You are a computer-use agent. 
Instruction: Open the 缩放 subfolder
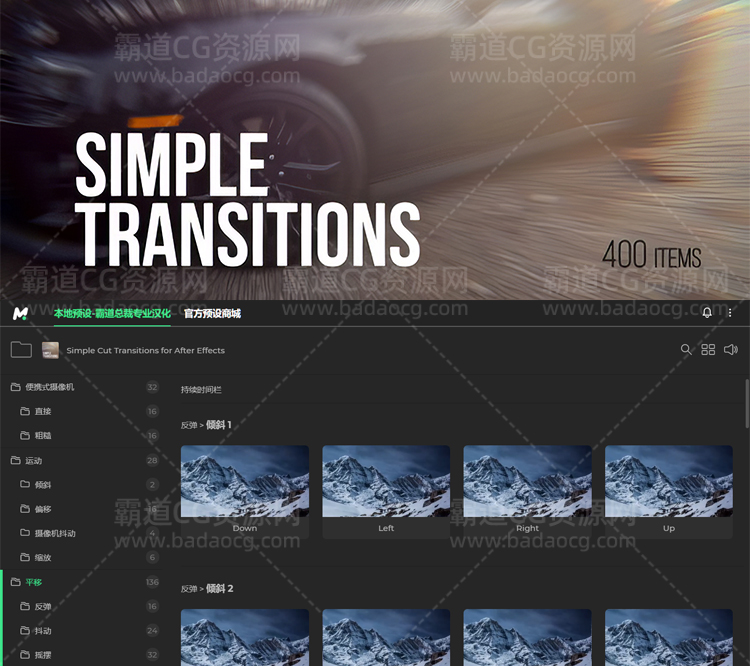pos(43,557)
